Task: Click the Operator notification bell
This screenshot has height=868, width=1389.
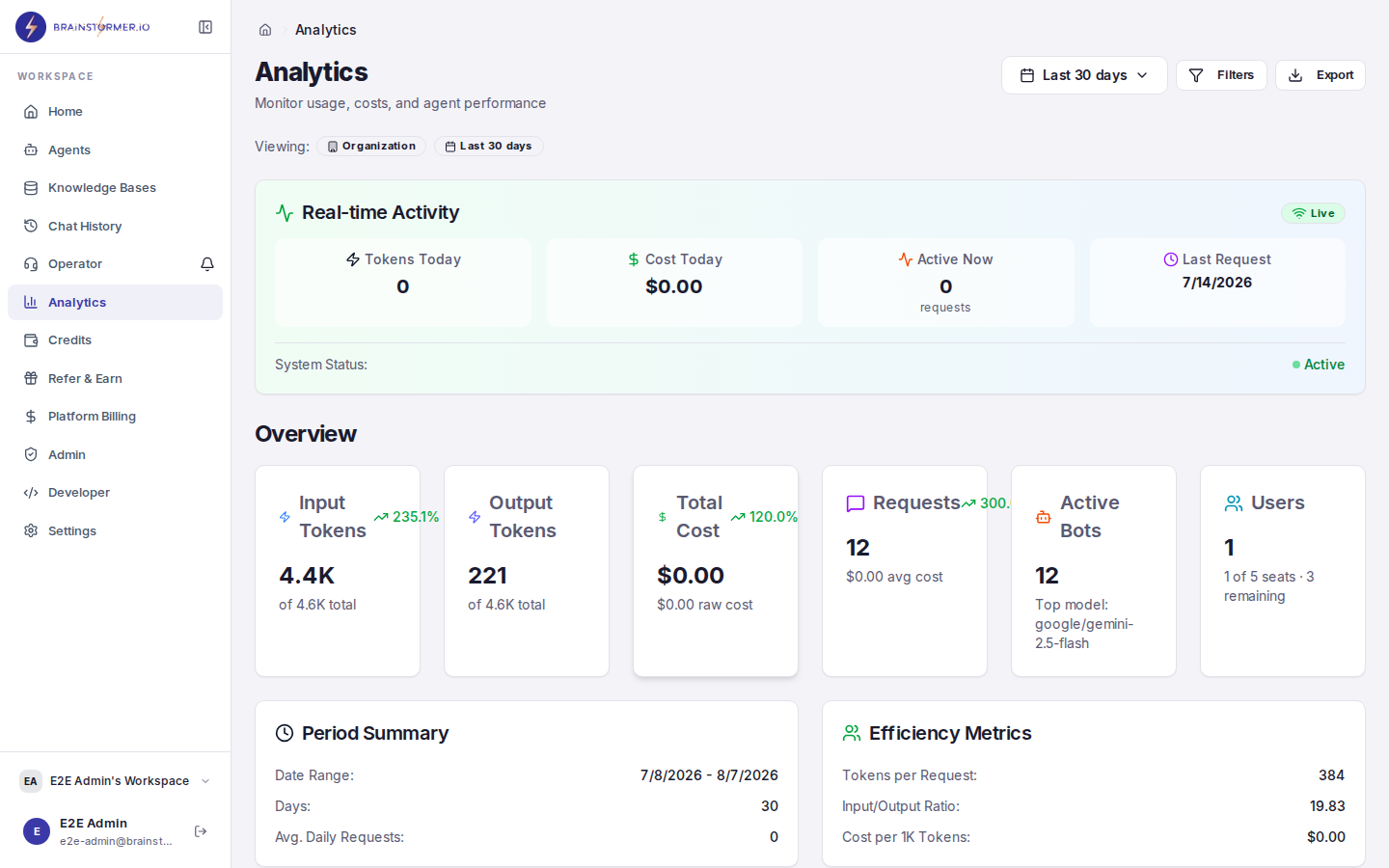Action: tap(207, 264)
